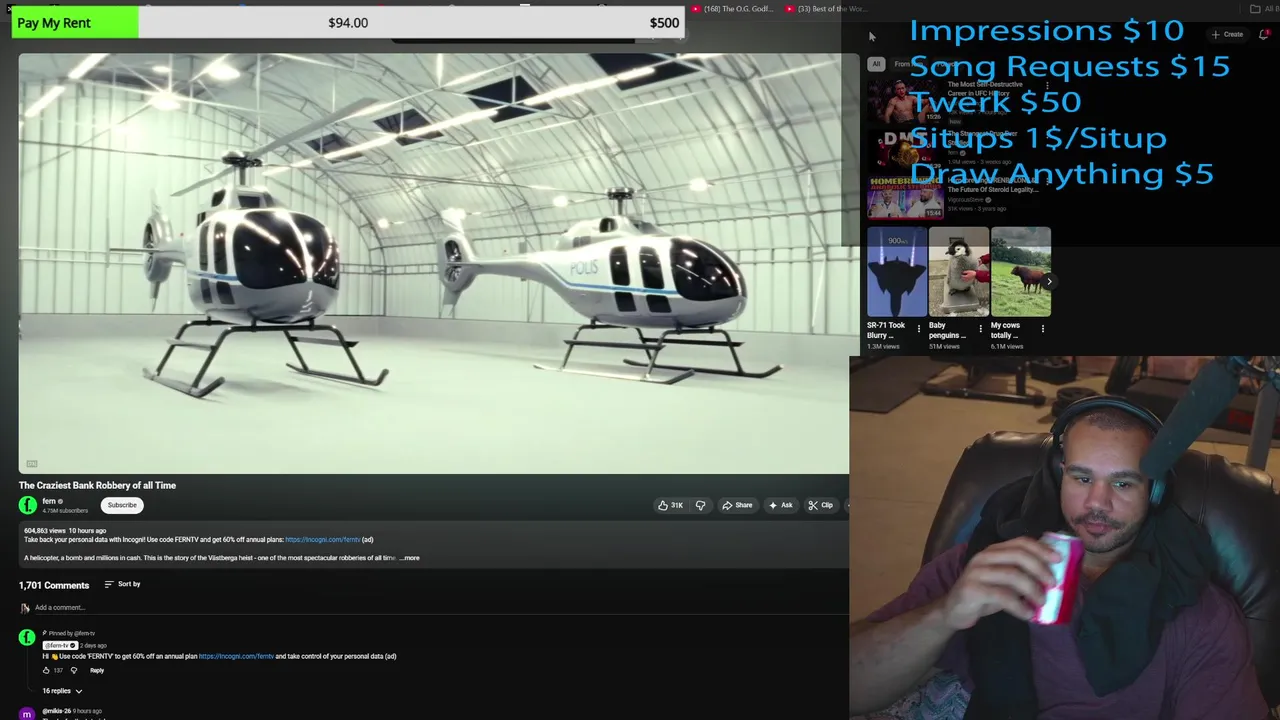Open the fern channel name link
Viewport: 1280px width, 720px height.
(x=48, y=501)
